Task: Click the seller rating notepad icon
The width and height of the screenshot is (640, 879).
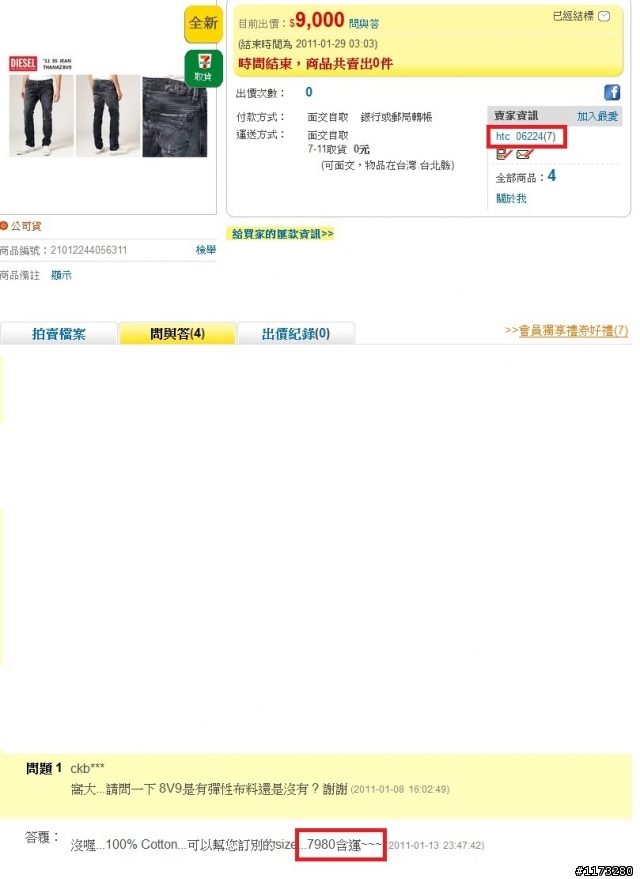Action: coord(504,154)
